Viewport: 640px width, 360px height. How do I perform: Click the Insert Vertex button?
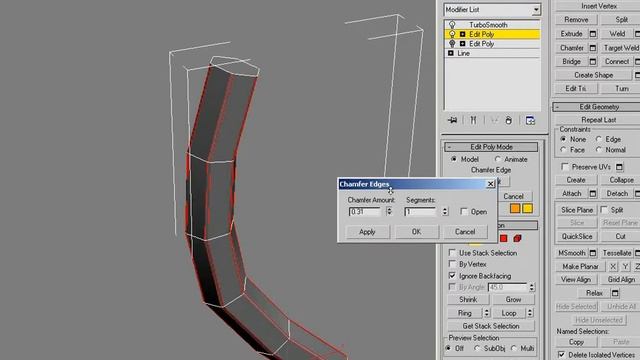599,6
